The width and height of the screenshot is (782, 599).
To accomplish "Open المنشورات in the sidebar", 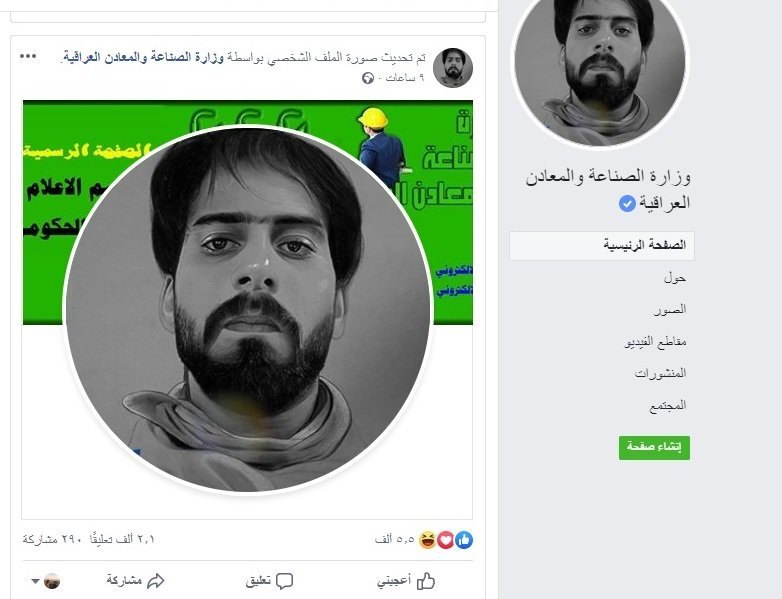I will click(x=660, y=373).
